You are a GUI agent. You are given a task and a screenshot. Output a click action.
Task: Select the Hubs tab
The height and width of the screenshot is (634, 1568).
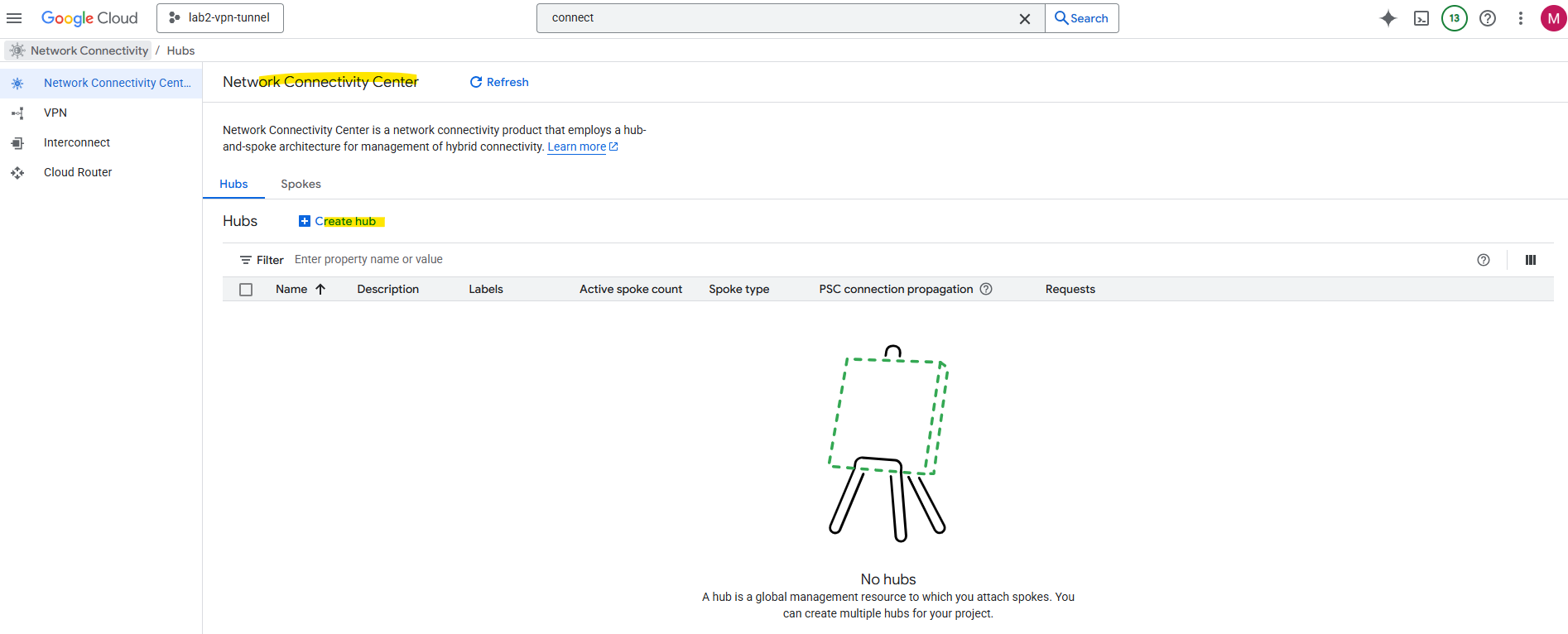click(233, 184)
